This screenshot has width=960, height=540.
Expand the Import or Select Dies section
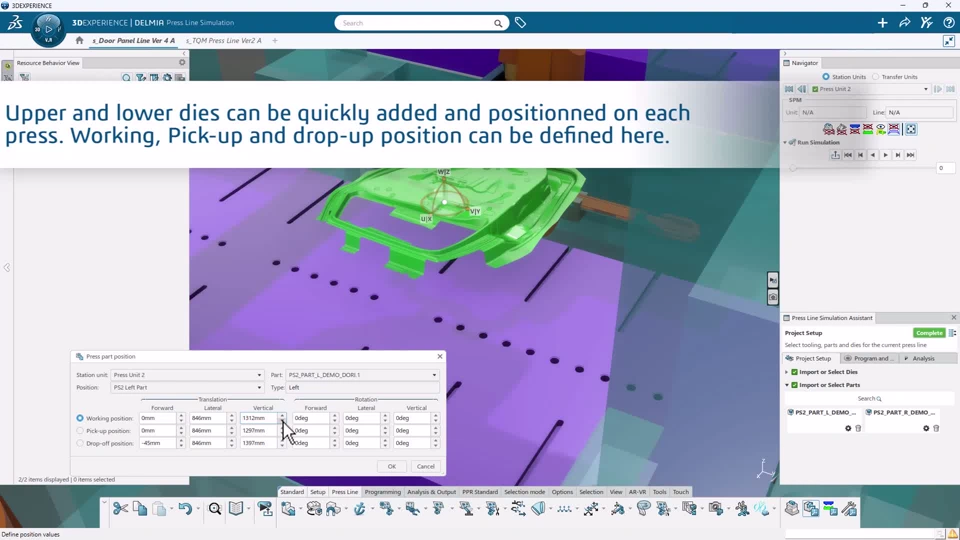(787, 372)
